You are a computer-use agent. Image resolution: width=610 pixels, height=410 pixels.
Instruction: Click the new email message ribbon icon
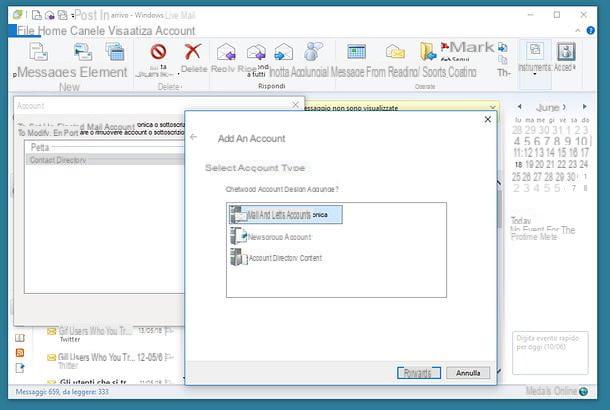pyautogui.click(x=38, y=52)
